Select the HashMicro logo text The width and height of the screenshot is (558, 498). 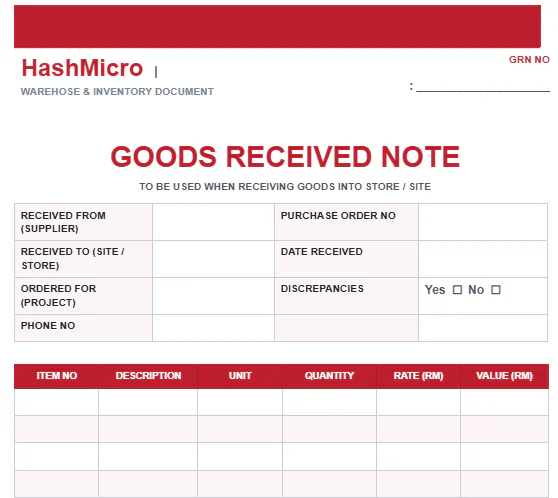click(82, 68)
